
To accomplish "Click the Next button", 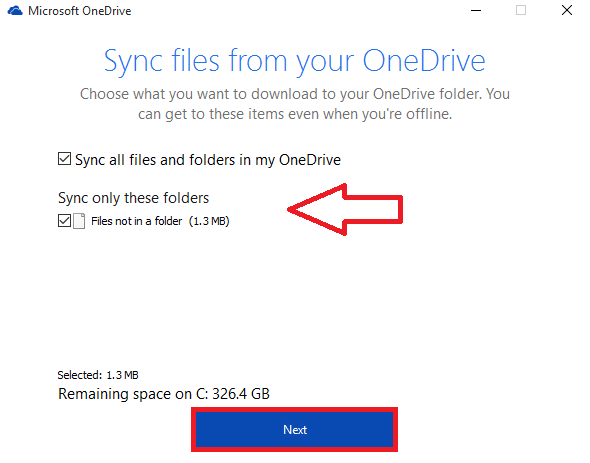I will [295, 429].
